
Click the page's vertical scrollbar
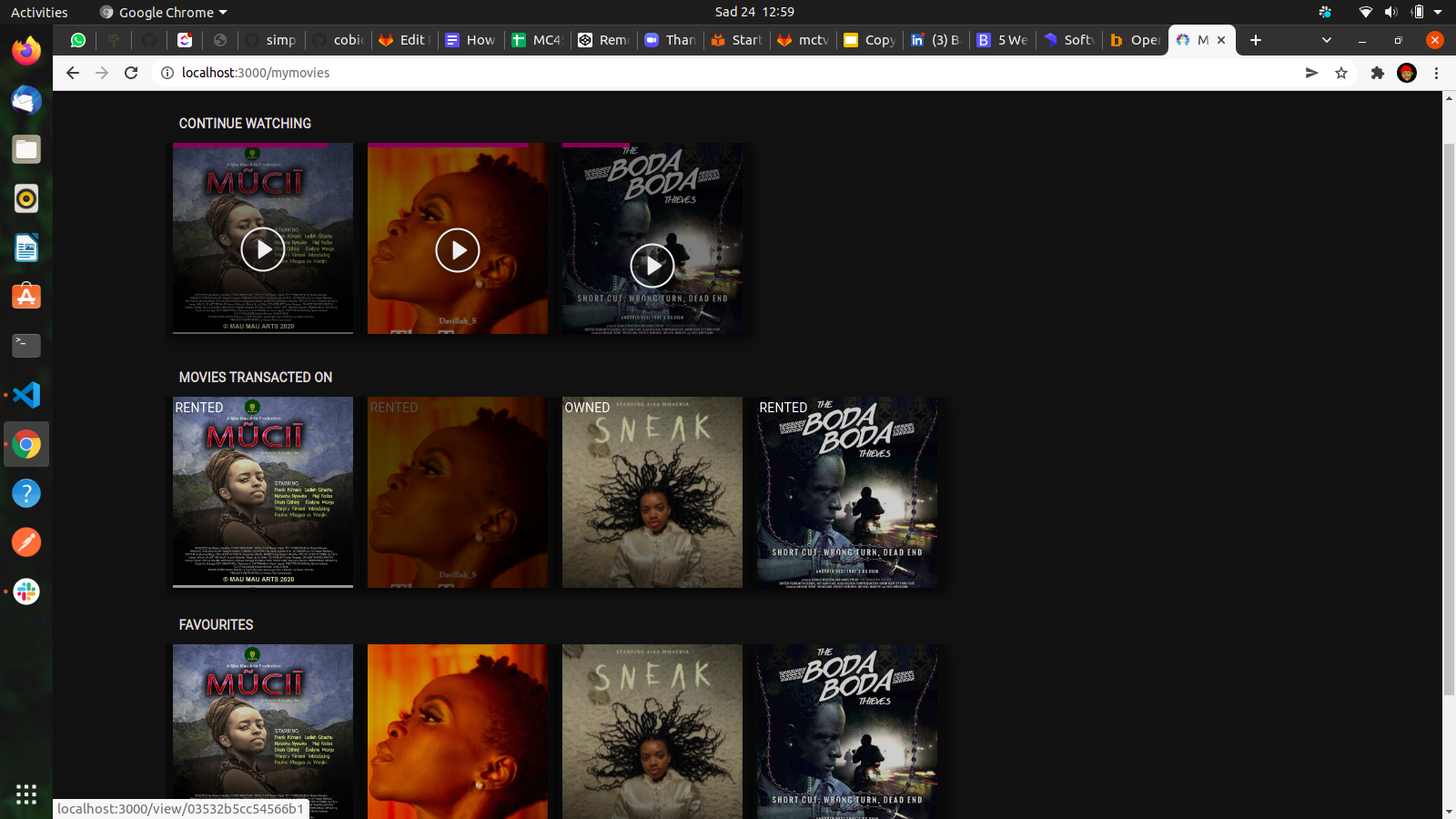(x=1449, y=419)
